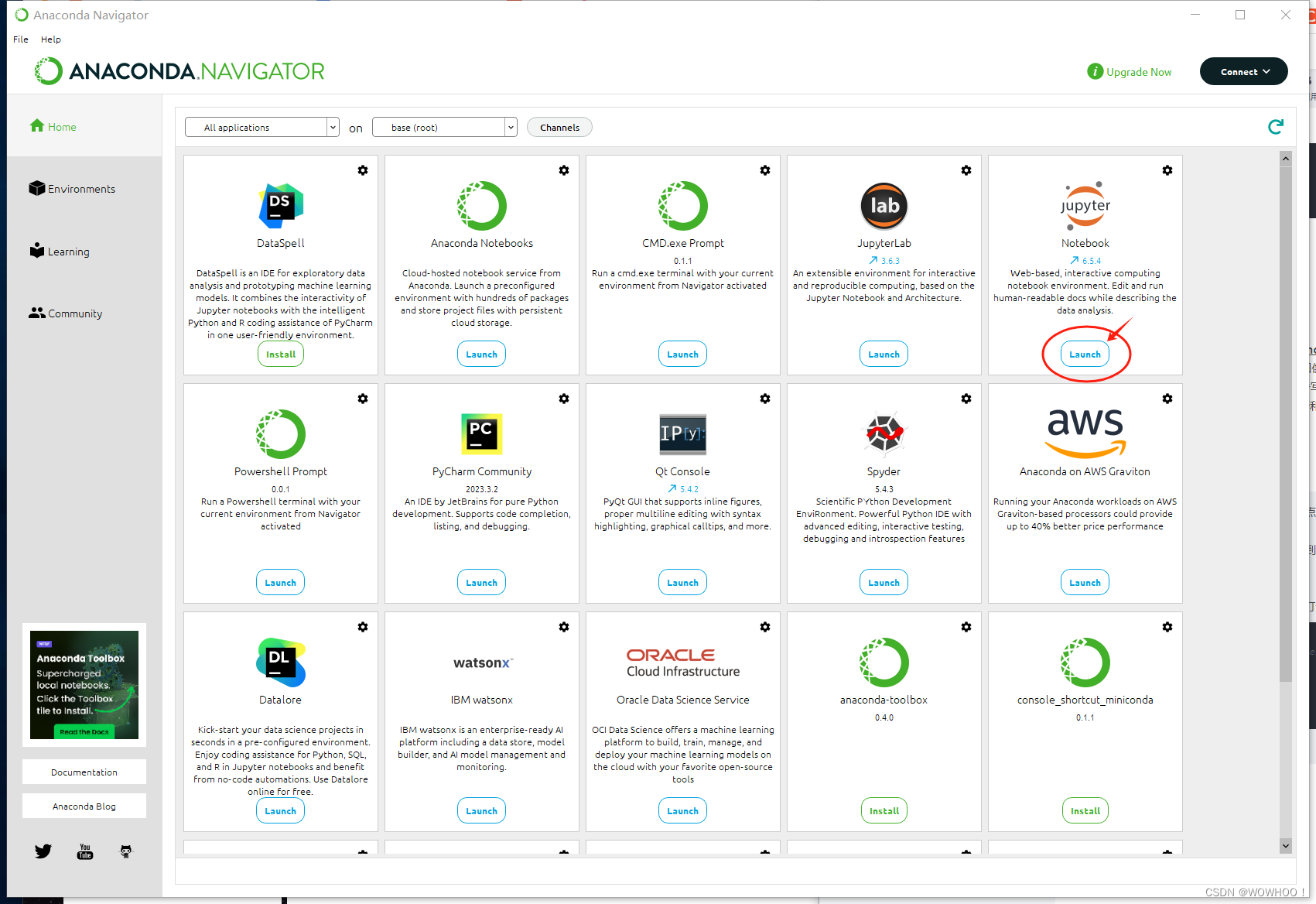Open settings gear on Datalore tile
Screen dimensions: 1316x904
click(363, 627)
